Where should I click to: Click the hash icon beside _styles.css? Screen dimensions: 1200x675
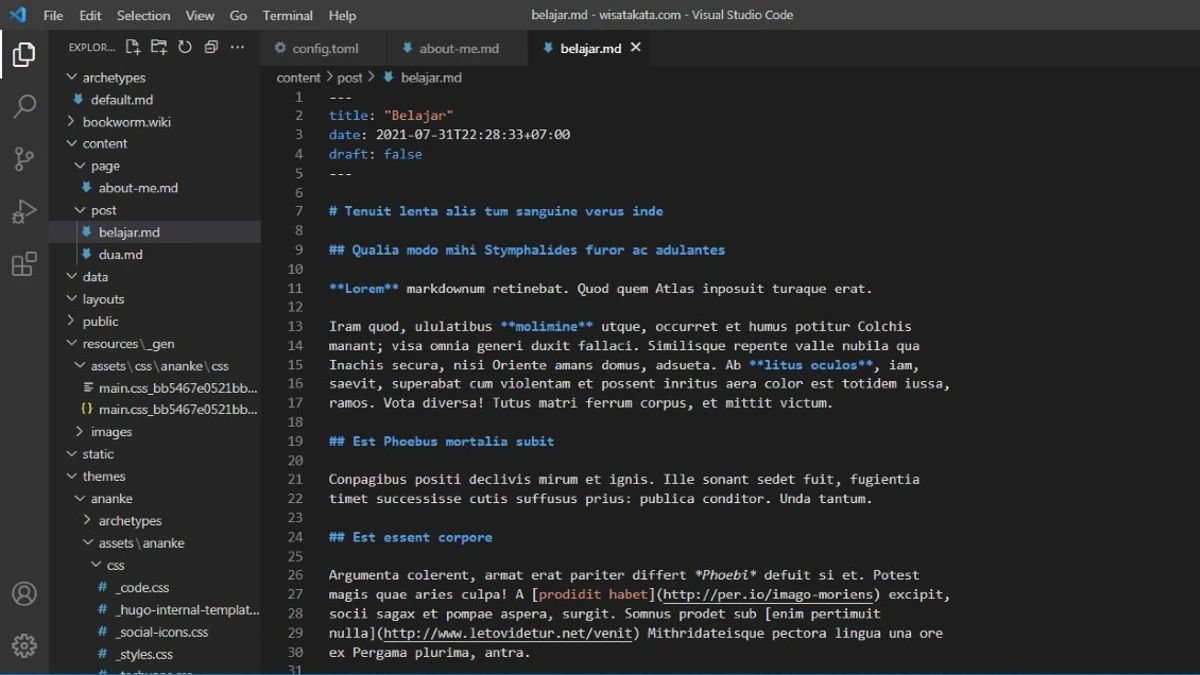pos(102,654)
